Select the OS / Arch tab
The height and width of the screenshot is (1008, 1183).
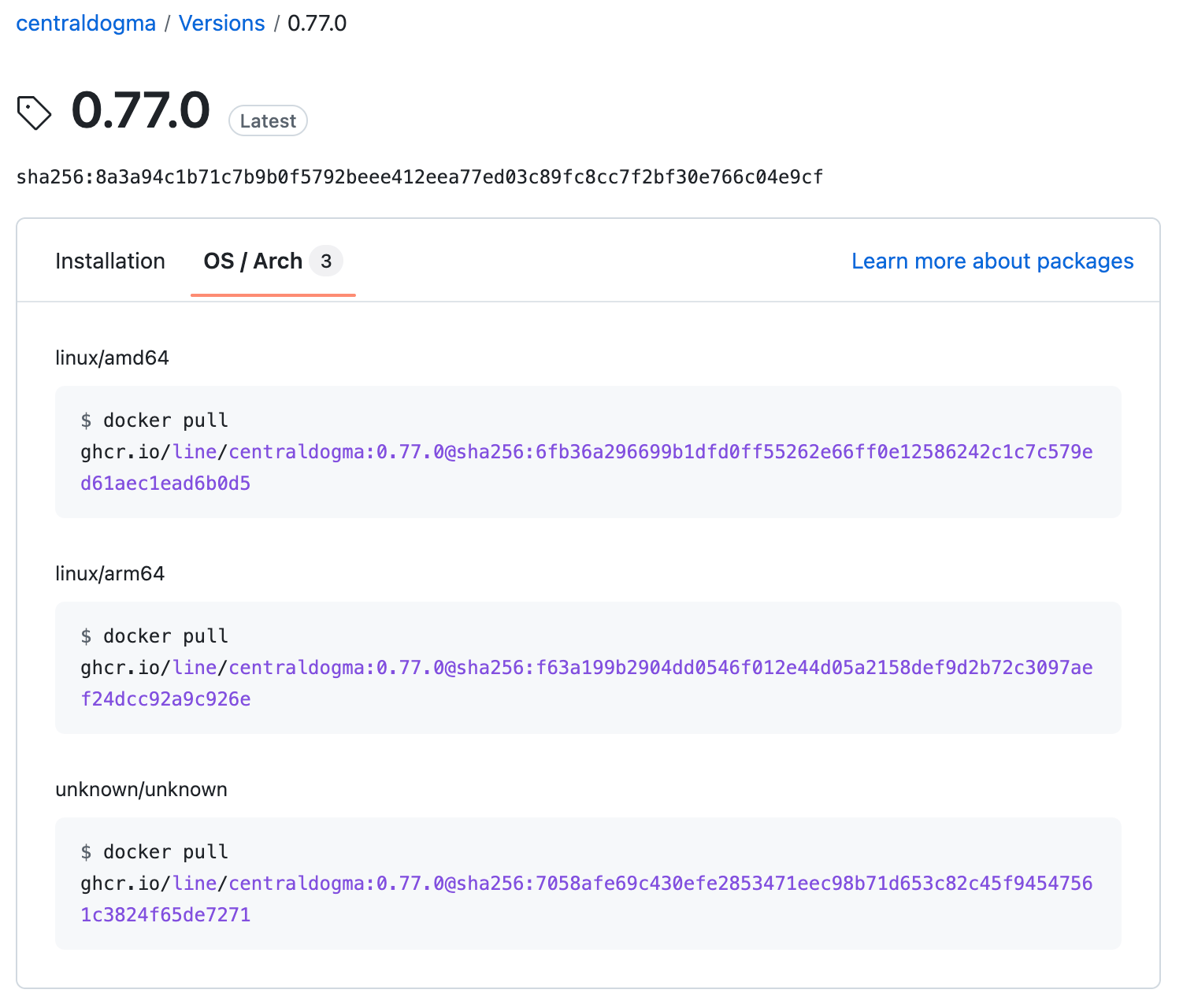click(x=273, y=261)
